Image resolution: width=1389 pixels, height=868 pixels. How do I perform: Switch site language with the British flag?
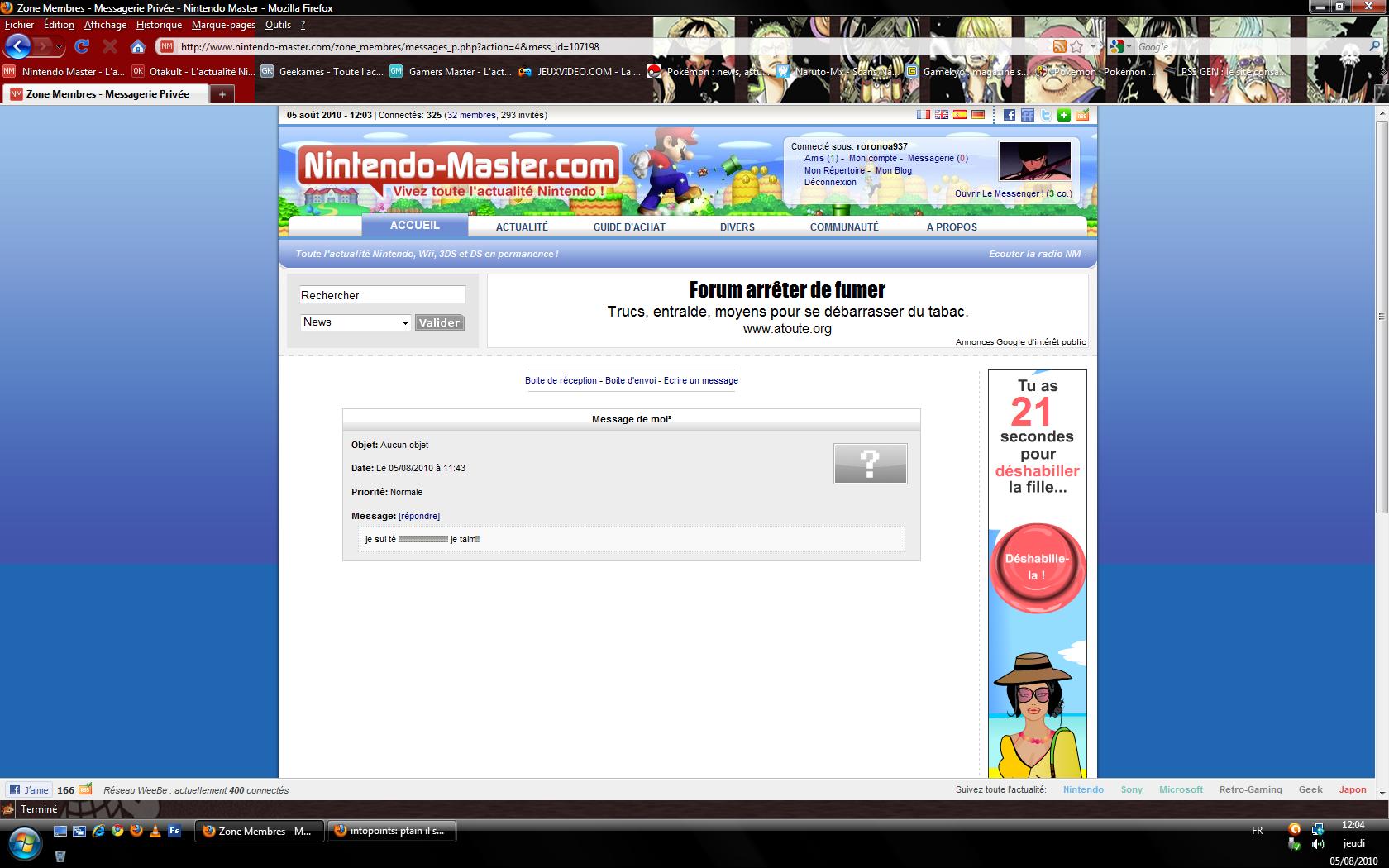pyautogui.click(x=942, y=115)
